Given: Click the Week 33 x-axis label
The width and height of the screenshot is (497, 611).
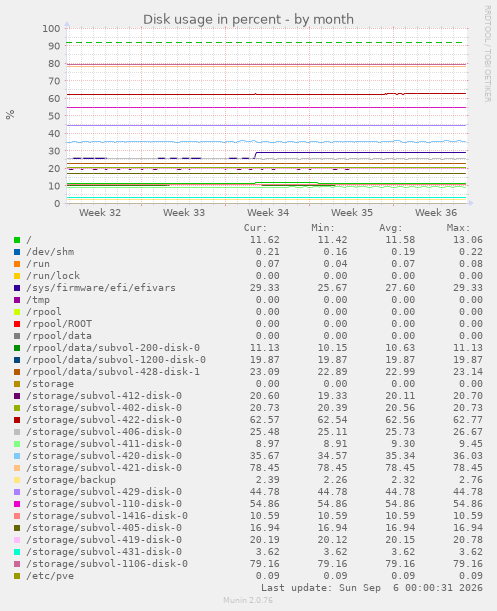Looking at the screenshot, I should click(184, 213).
